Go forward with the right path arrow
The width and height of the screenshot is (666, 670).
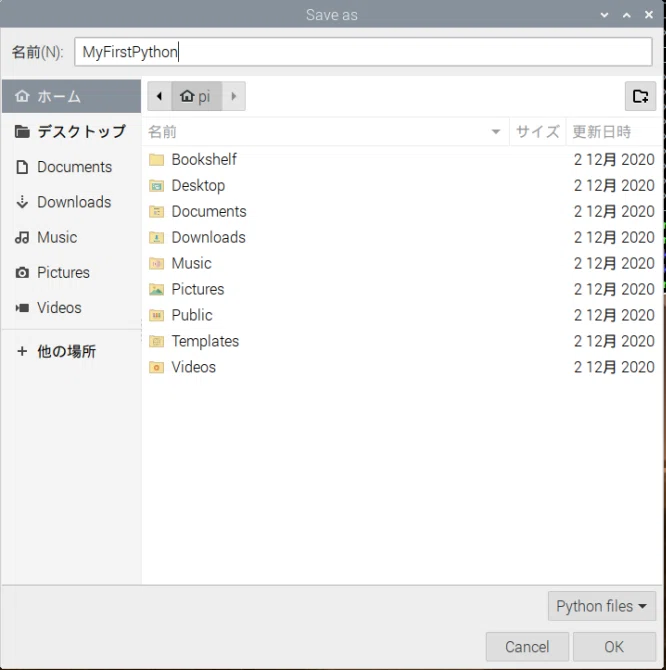(x=234, y=96)
